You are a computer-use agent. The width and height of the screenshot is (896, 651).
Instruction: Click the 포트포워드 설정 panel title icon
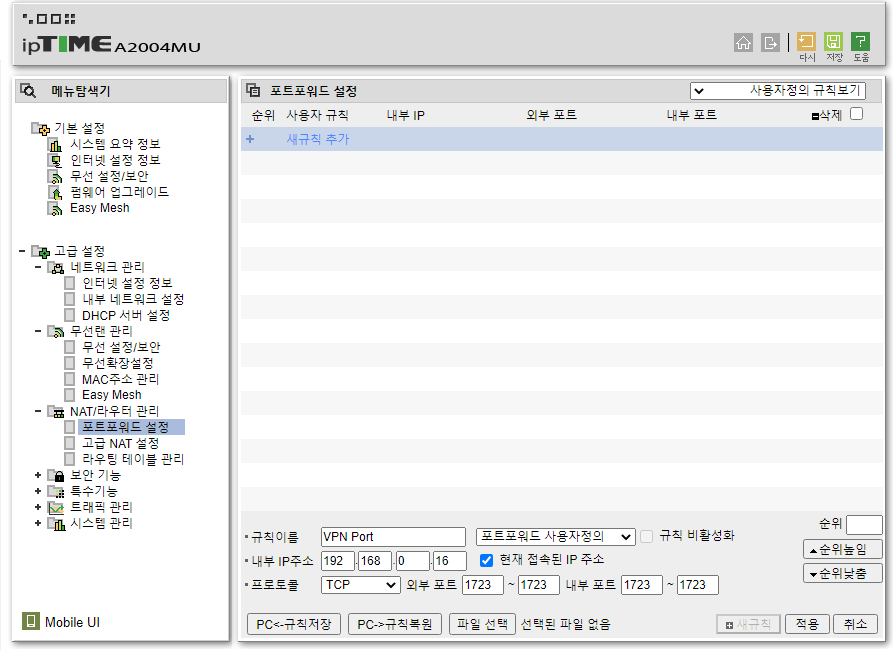pyautogui.click(x=253, y=90)
